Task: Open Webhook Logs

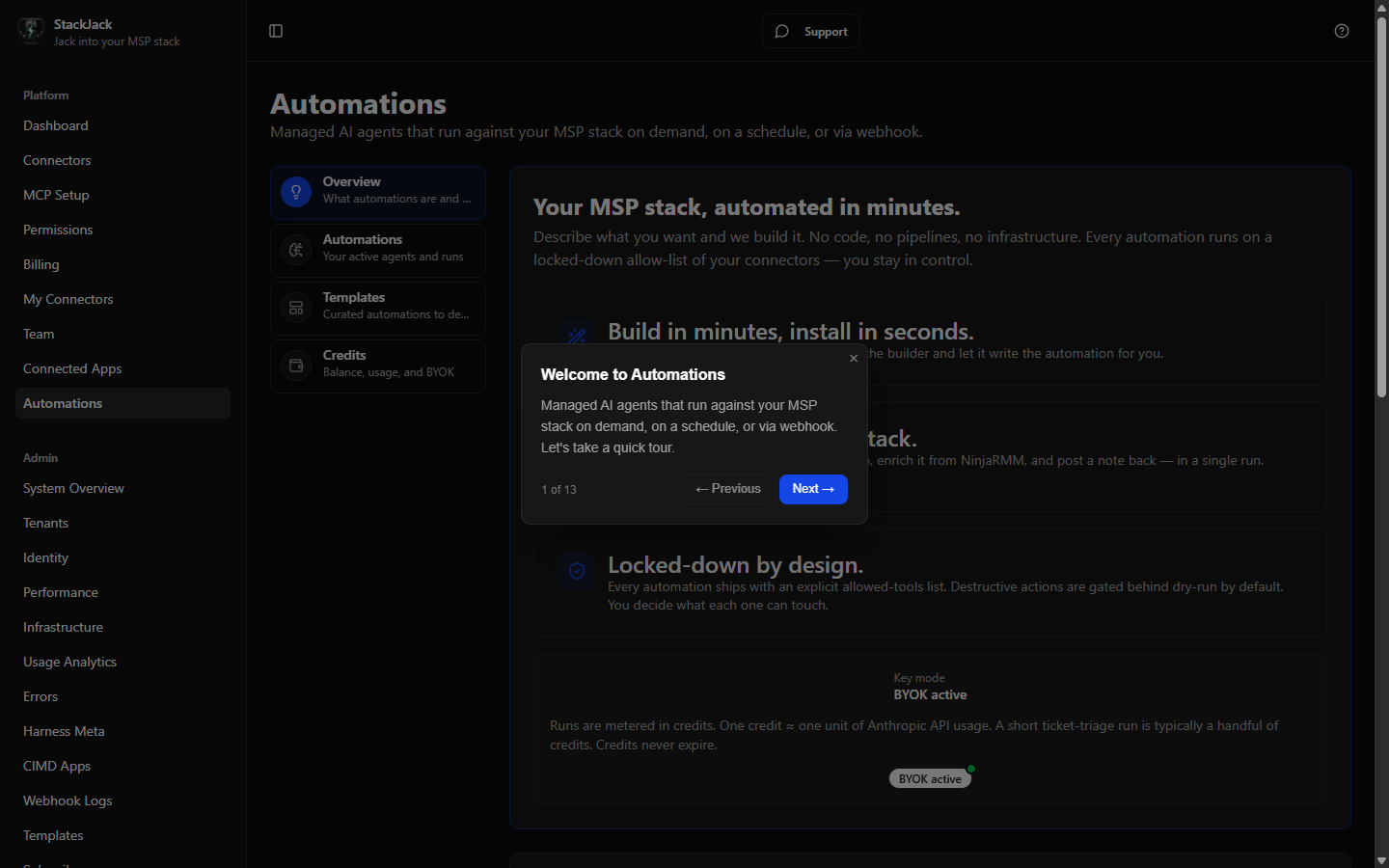Action: pyautogui.click(x=123, y=800)
